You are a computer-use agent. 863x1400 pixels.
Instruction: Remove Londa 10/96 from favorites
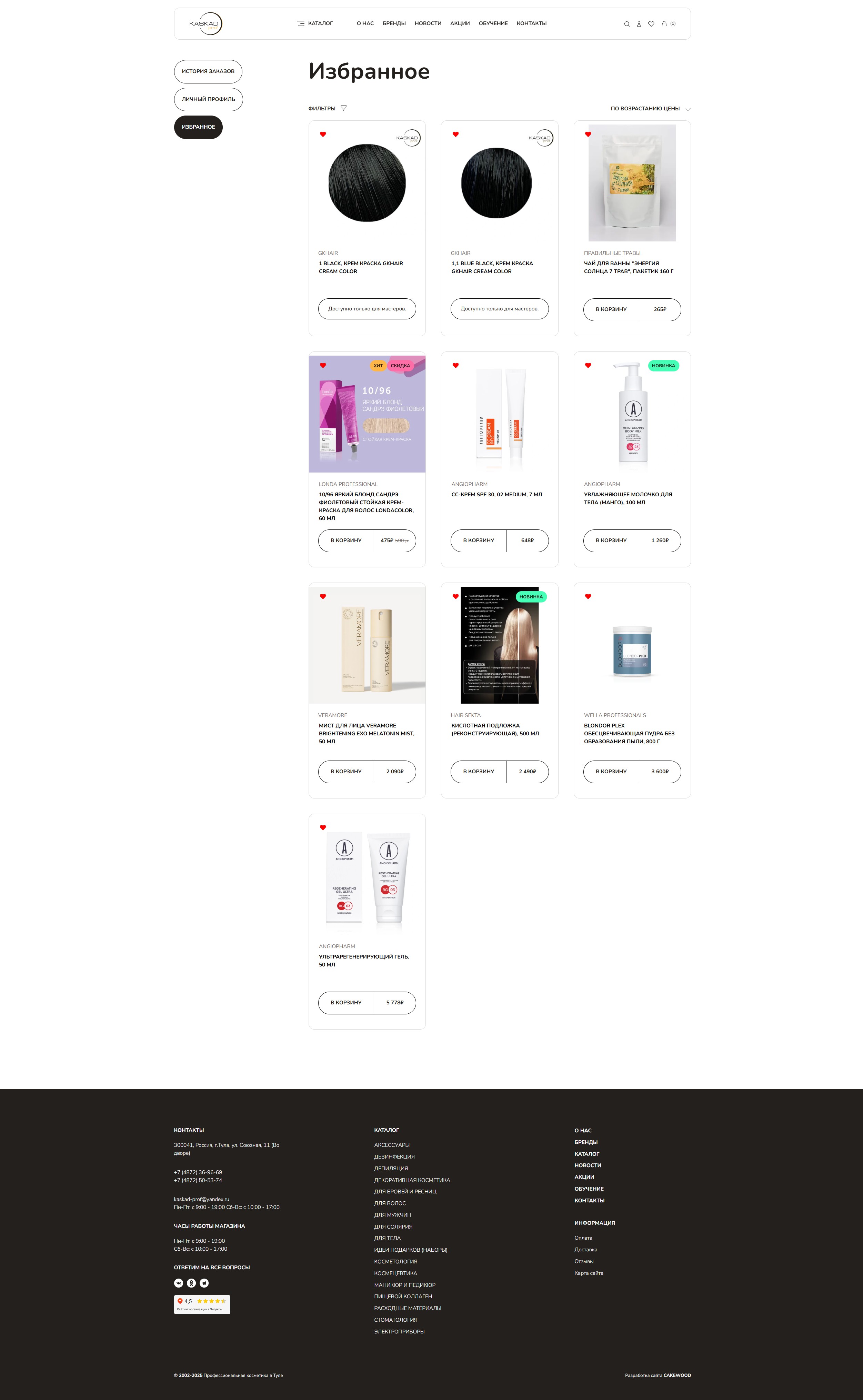tap(323, 365)
